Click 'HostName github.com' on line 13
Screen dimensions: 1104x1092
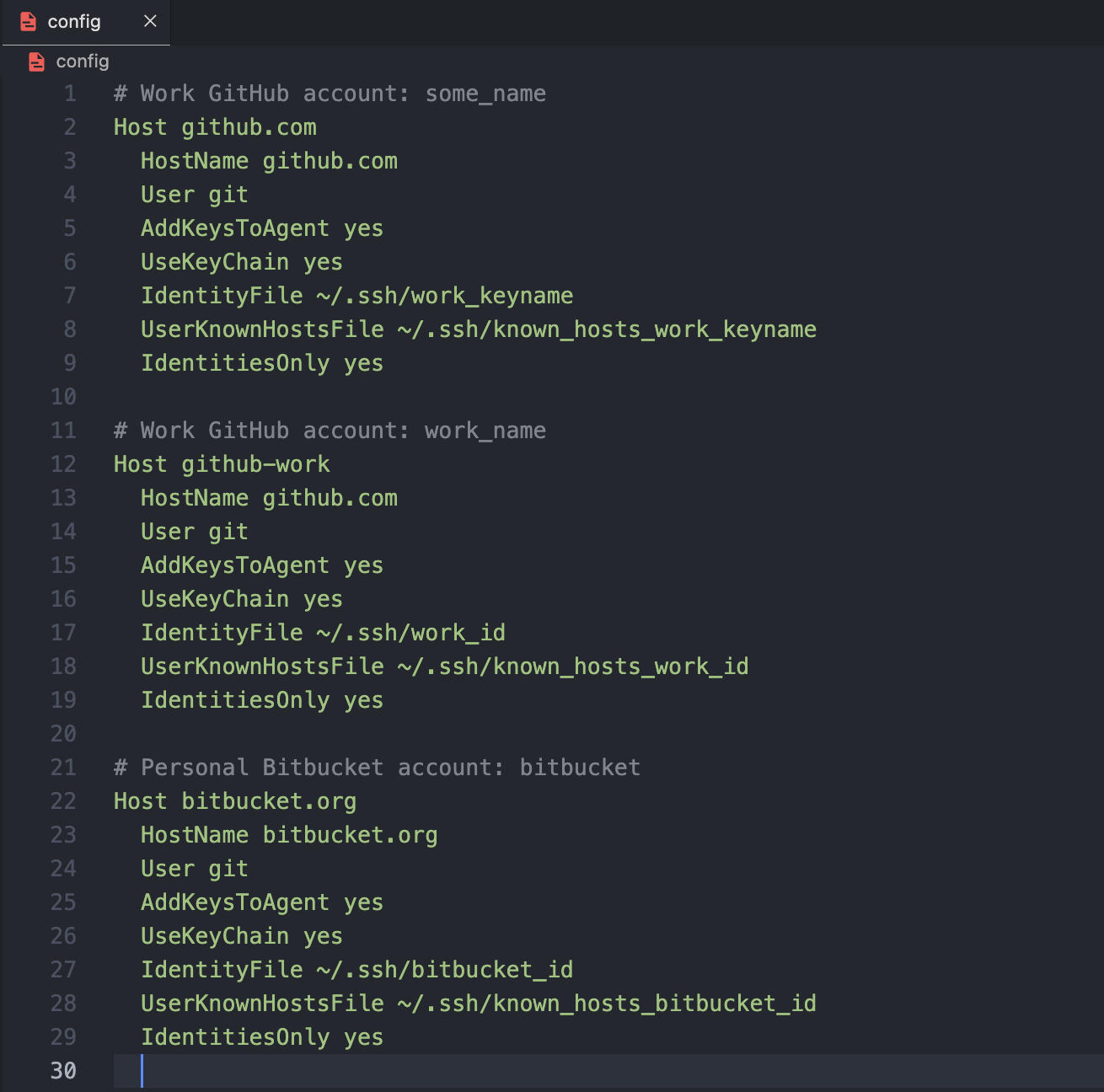(x=269, y=498)
